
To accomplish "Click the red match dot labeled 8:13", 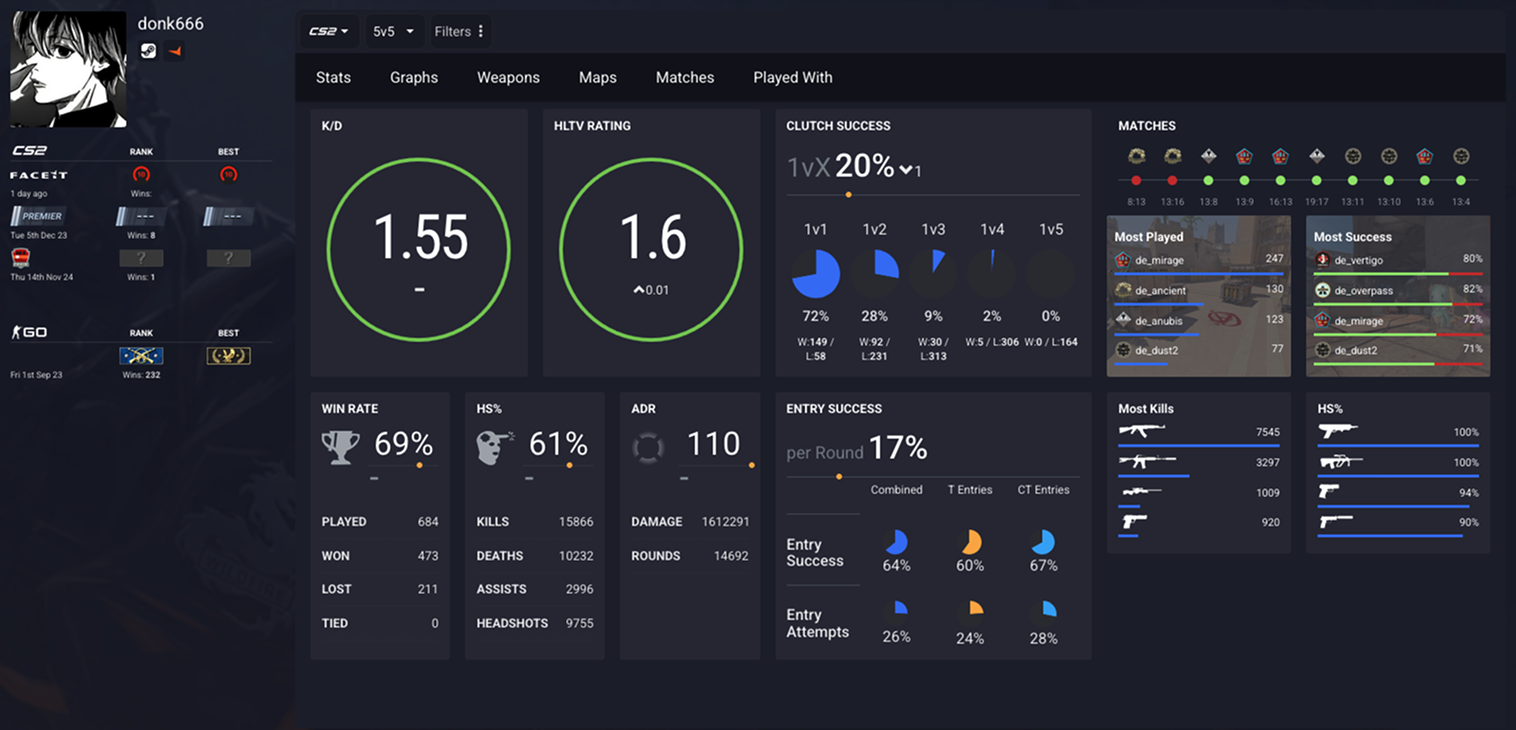I will point(1136,181).
